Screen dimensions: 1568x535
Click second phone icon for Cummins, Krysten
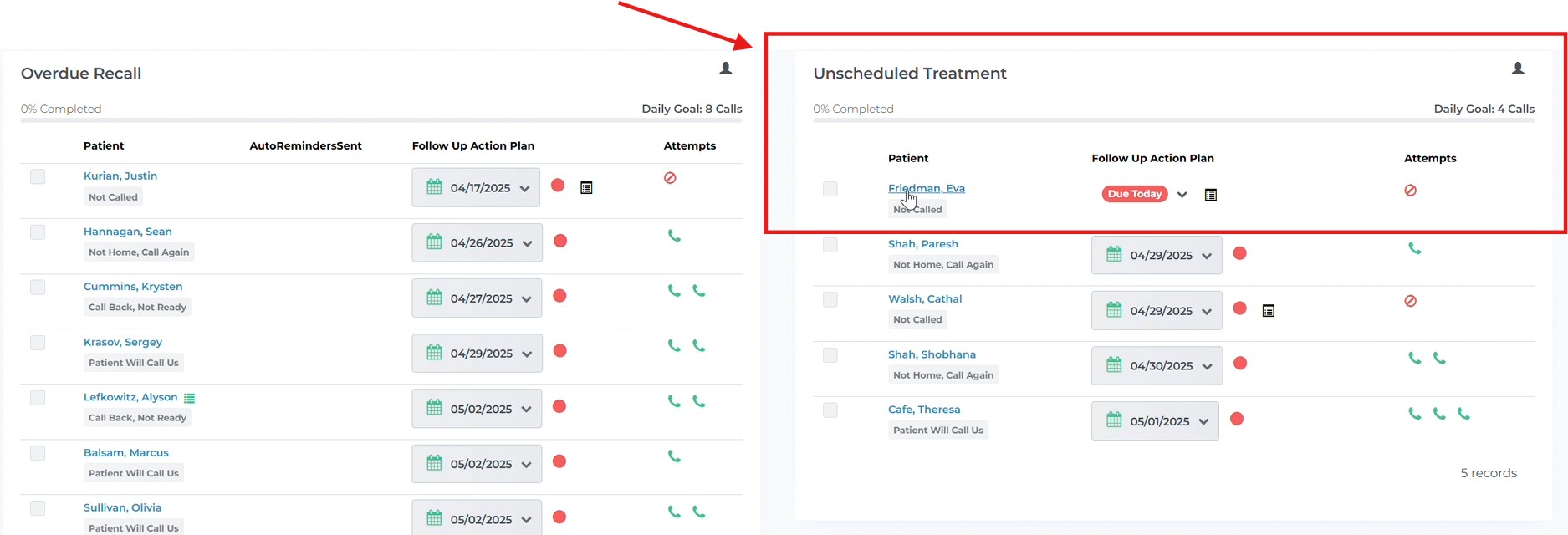[699, 291]
